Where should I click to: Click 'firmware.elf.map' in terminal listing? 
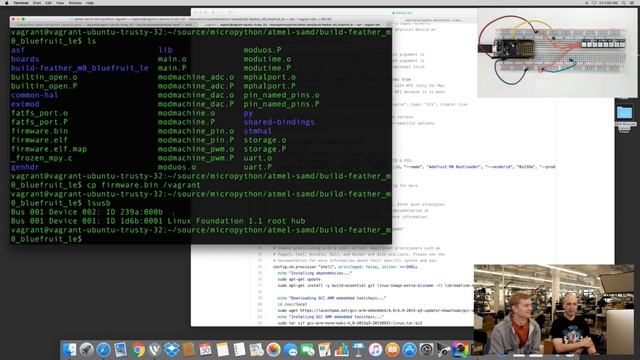[49, 149]
